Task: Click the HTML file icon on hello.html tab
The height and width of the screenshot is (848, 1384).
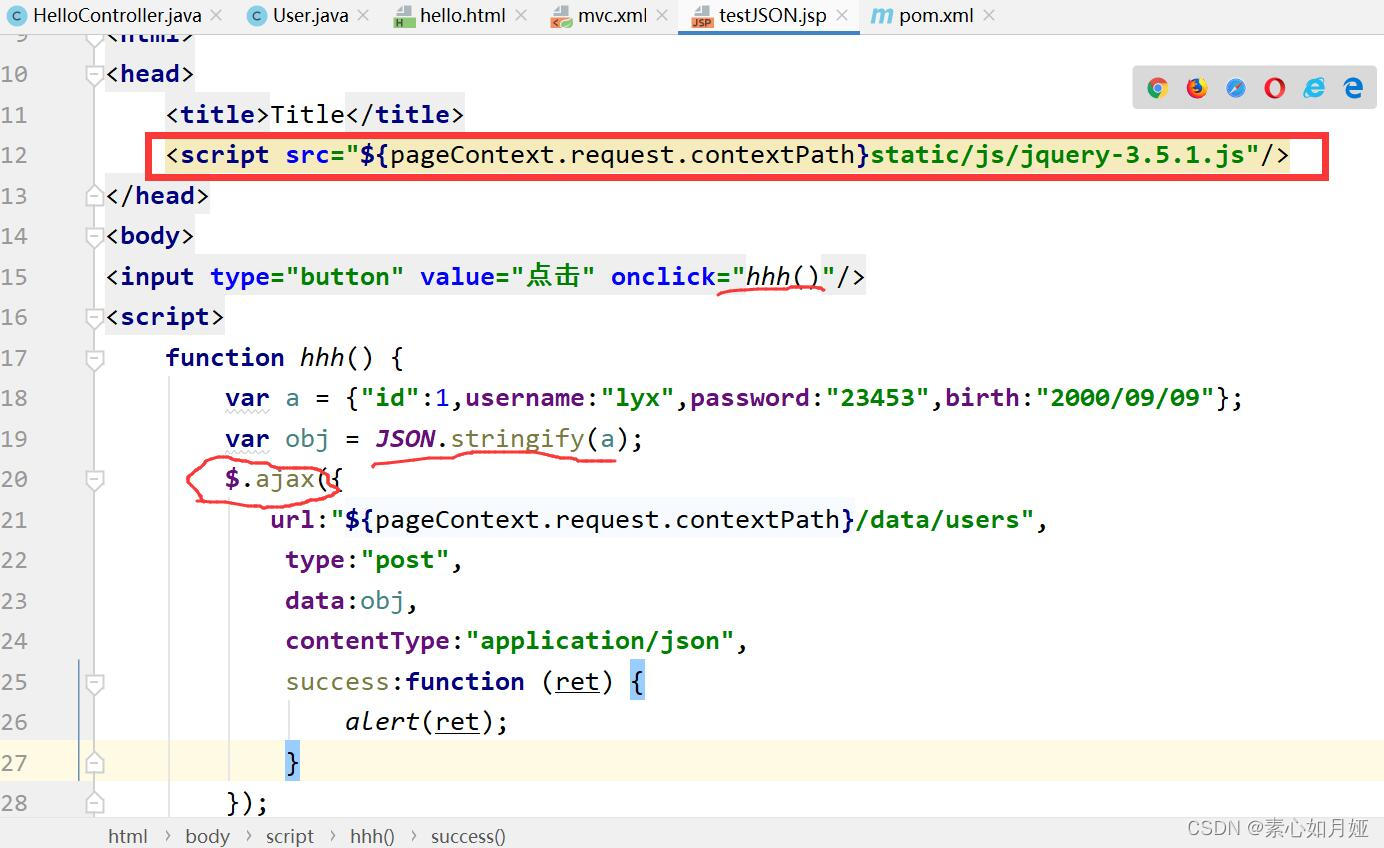Action: (403, 15)
